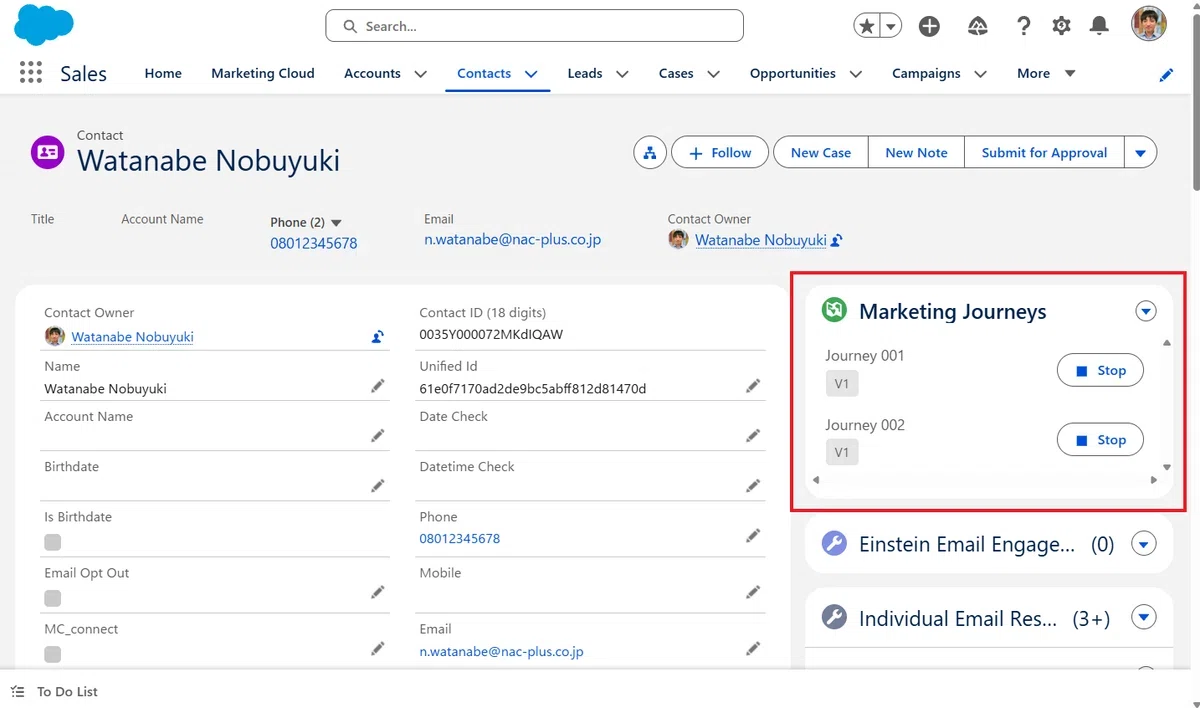Open the Marketing Journeys card dropdown
Viewport: 1200px width, 708px height.
[x=1146, y=311]
